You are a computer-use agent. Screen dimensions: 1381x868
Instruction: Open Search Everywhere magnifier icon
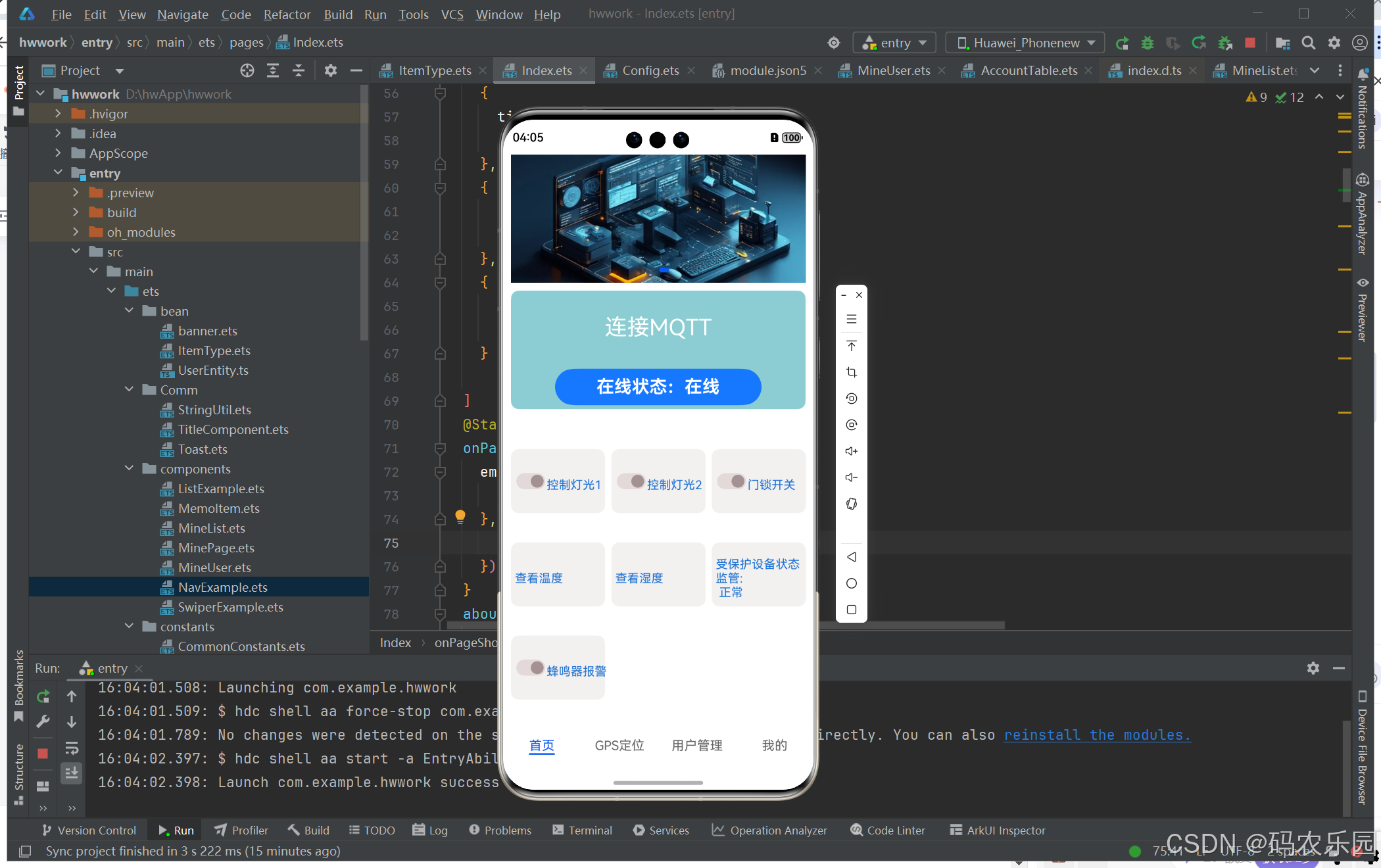pyautogui.click(x=1309, y=43)
